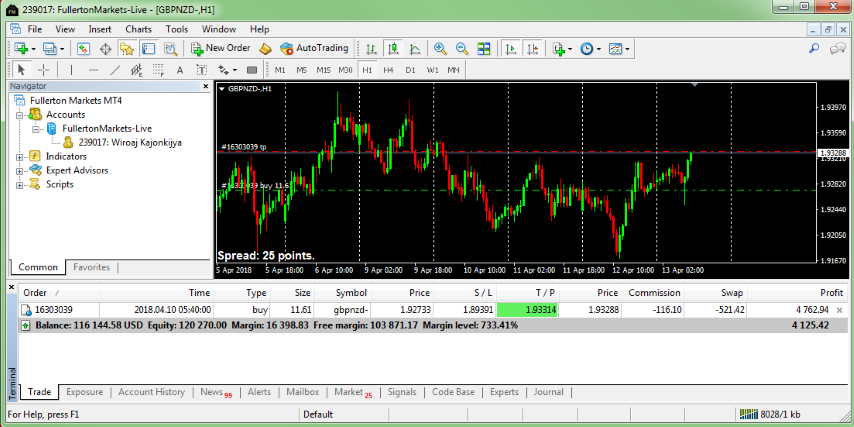
Task: Select the equidistant channel tool
Action: 137,70
